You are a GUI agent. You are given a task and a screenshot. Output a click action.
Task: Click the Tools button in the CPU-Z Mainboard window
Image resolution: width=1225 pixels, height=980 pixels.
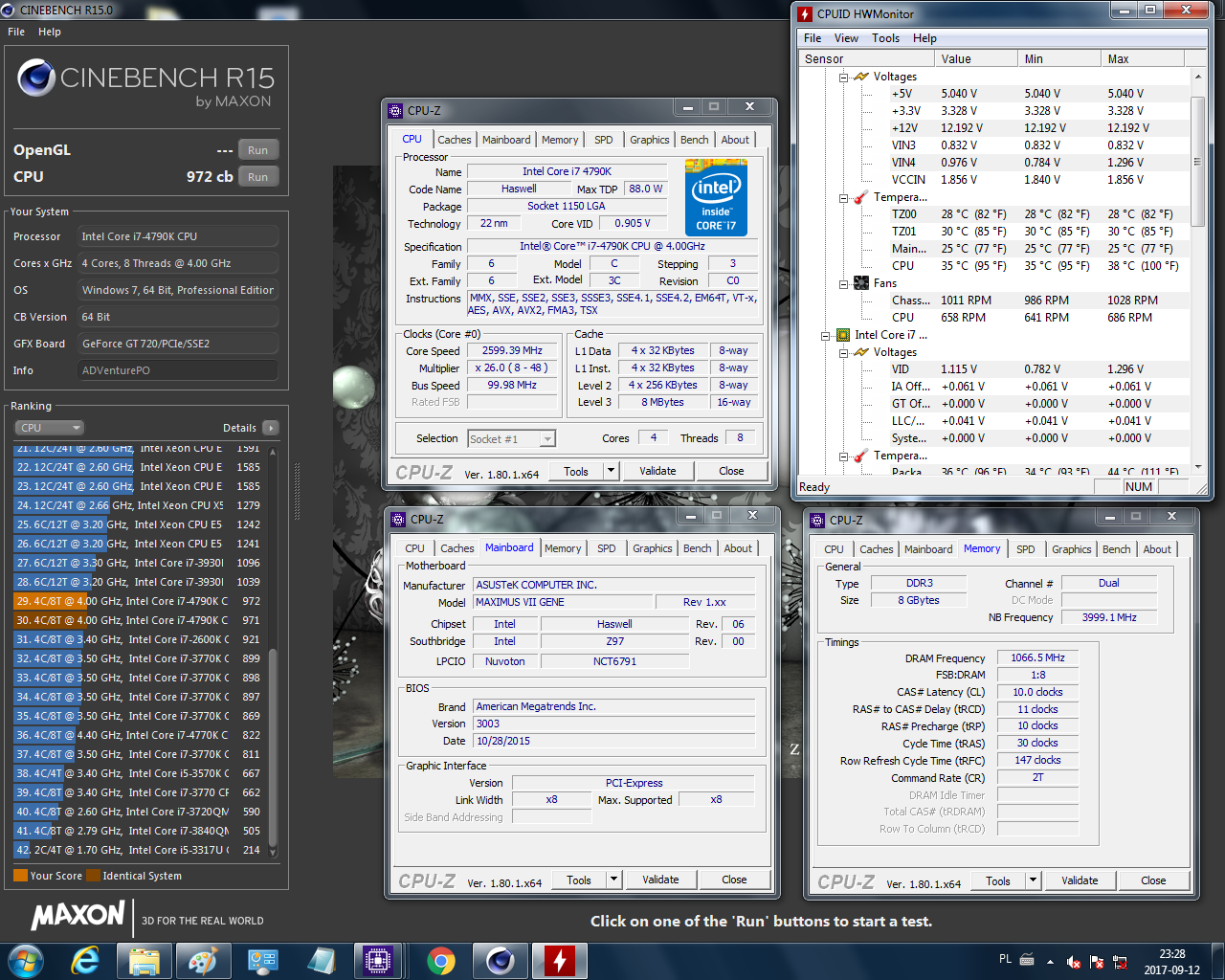click(x=579, y=880)
